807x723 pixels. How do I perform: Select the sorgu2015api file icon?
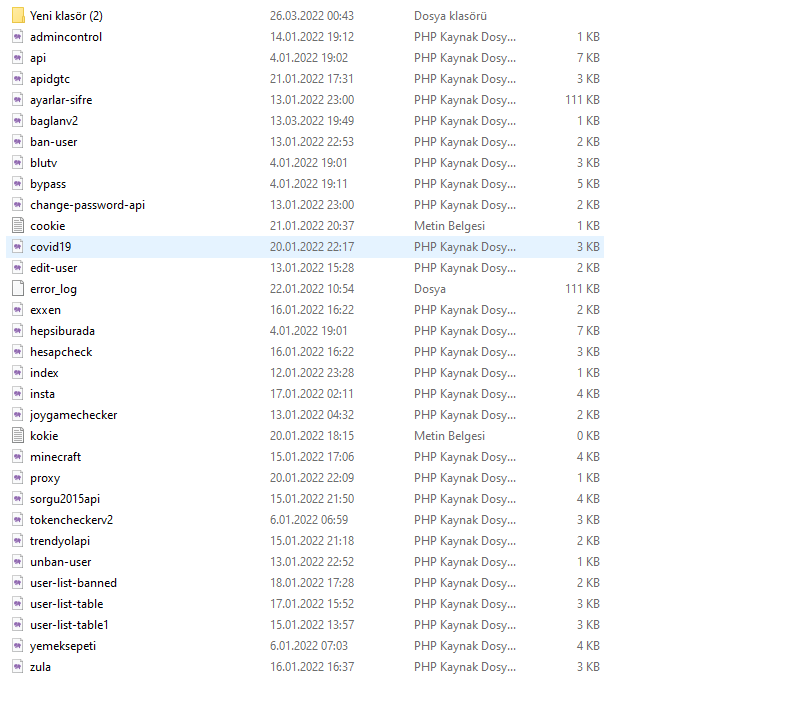pos(18,499)
